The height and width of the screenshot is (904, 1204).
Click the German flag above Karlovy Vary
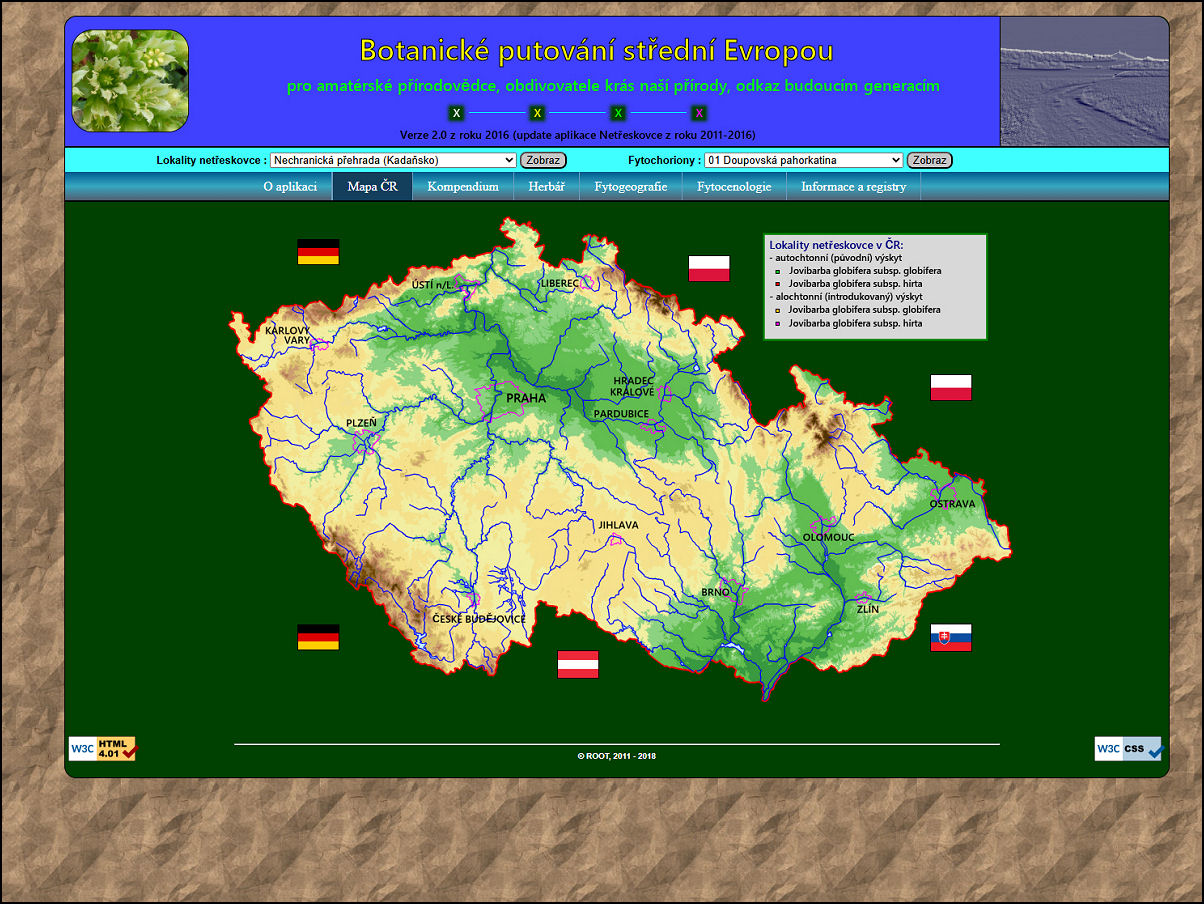(318, 251)
